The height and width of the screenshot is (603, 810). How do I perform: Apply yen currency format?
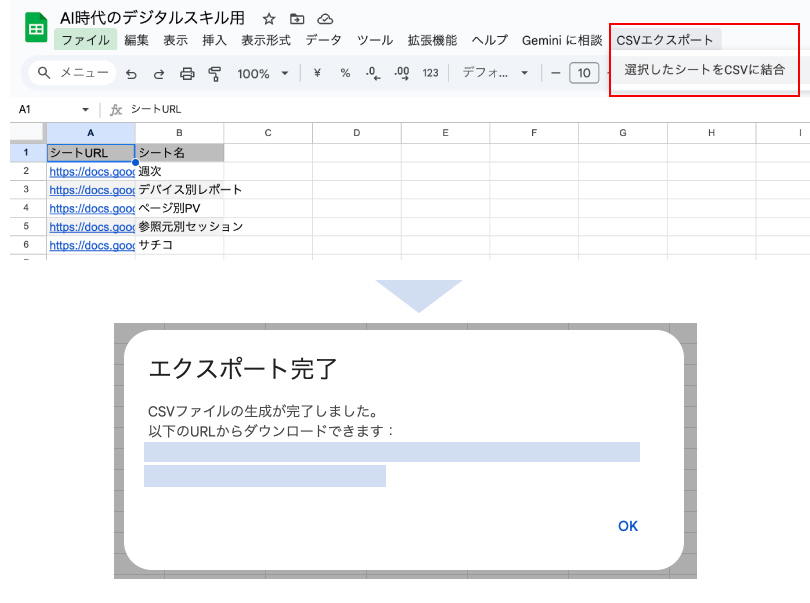(317, 73)
